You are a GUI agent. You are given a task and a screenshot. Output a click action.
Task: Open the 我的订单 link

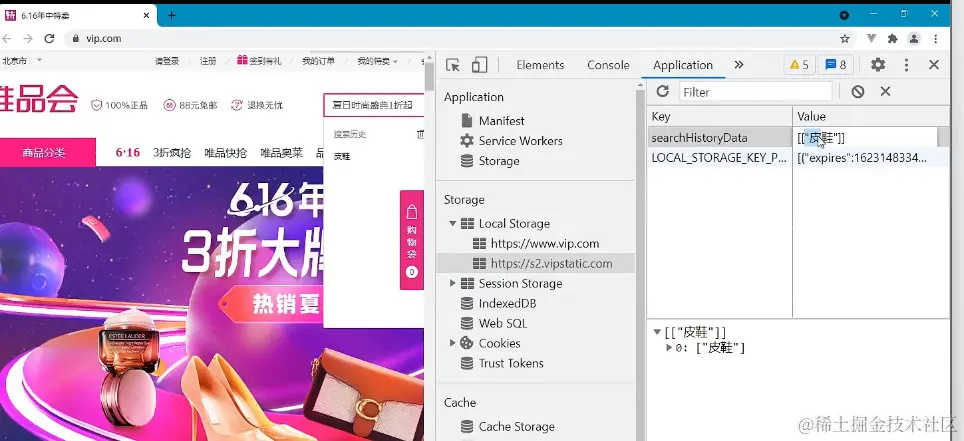pos(318,61)
